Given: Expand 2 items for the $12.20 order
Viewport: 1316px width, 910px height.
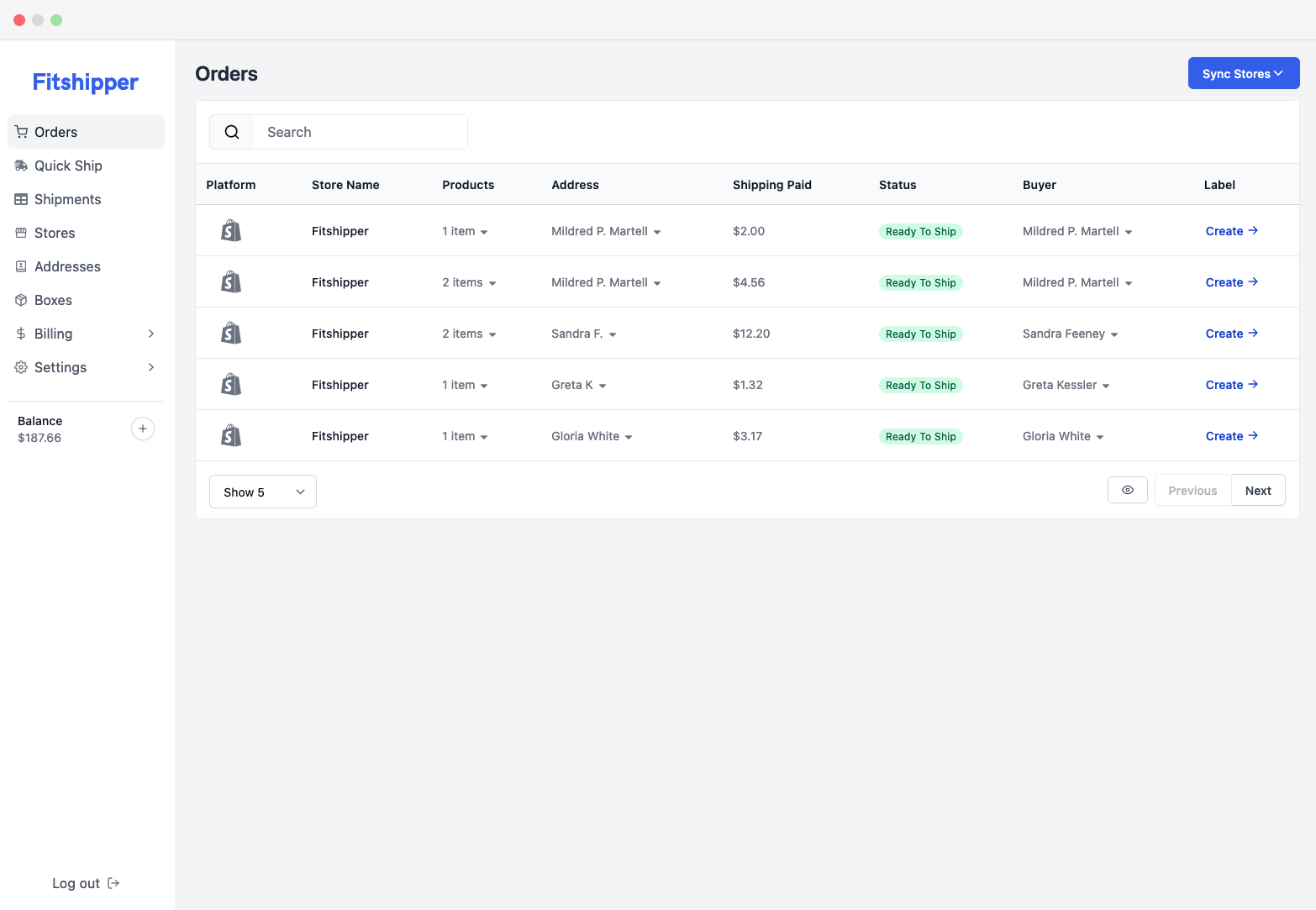Looking at the screenshot, I should point(469,334).
